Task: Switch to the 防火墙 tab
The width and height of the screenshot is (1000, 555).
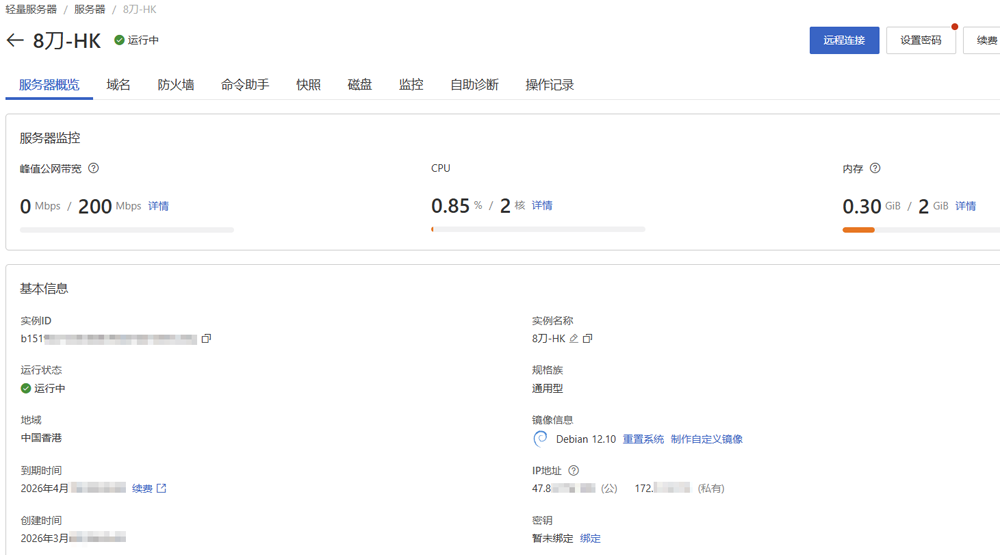Action: (176, 85)
